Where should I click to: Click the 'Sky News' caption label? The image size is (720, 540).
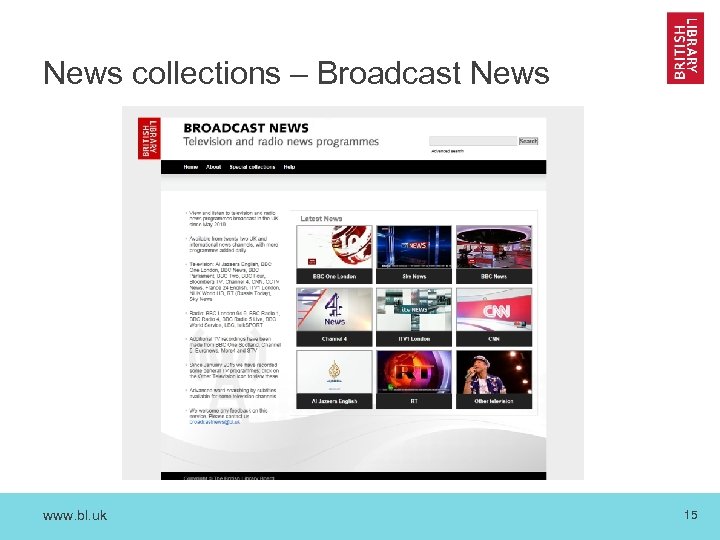pyautogui.click(x=414, y=276)
